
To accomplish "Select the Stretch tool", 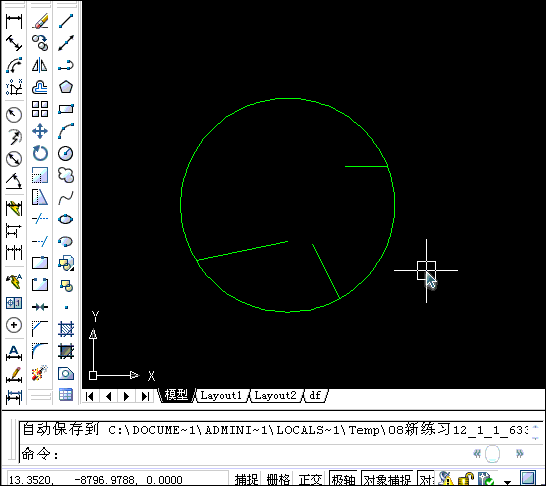I will point(40,197).
